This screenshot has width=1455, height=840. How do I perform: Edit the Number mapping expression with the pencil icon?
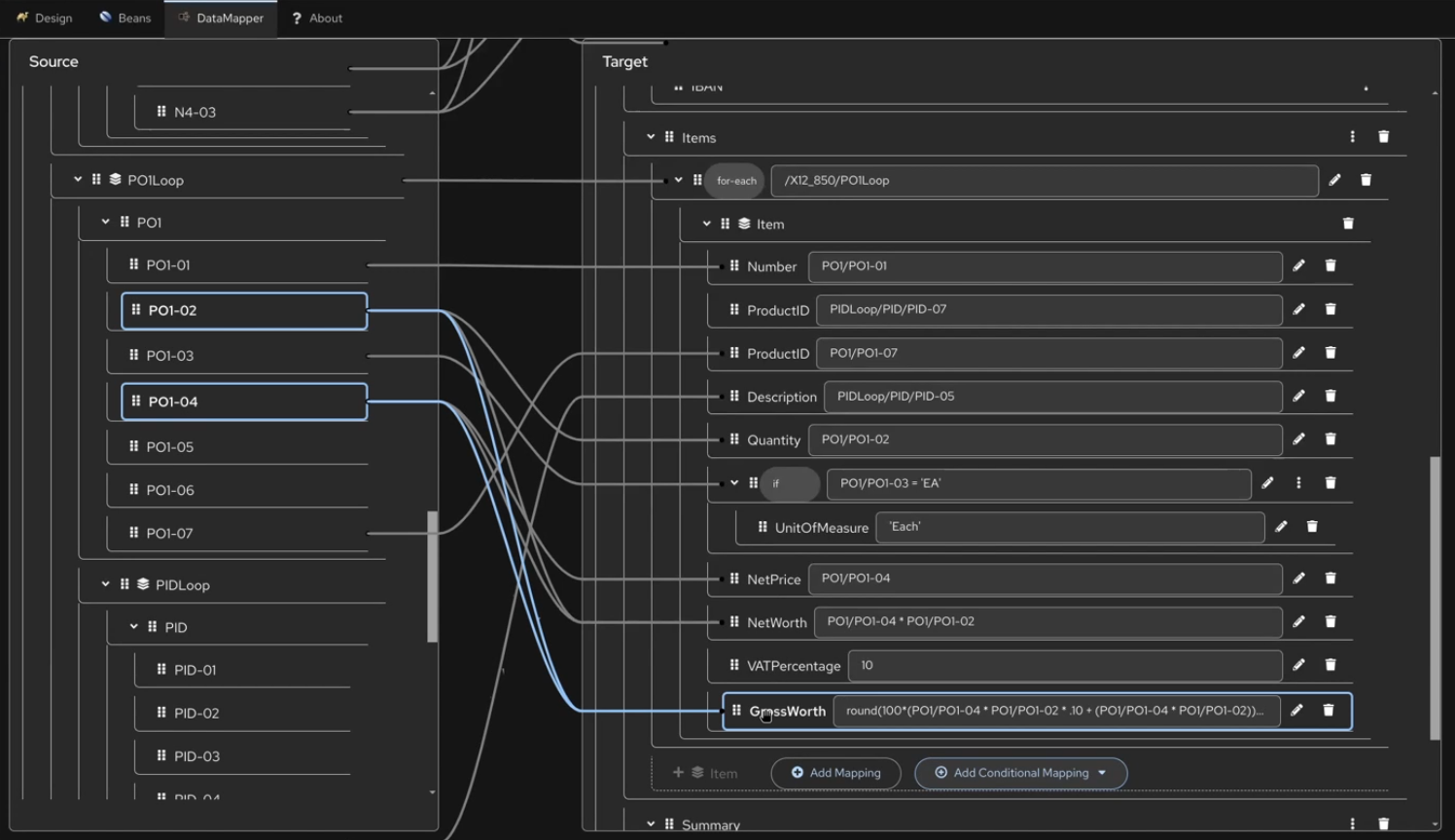pos(1299,265)
